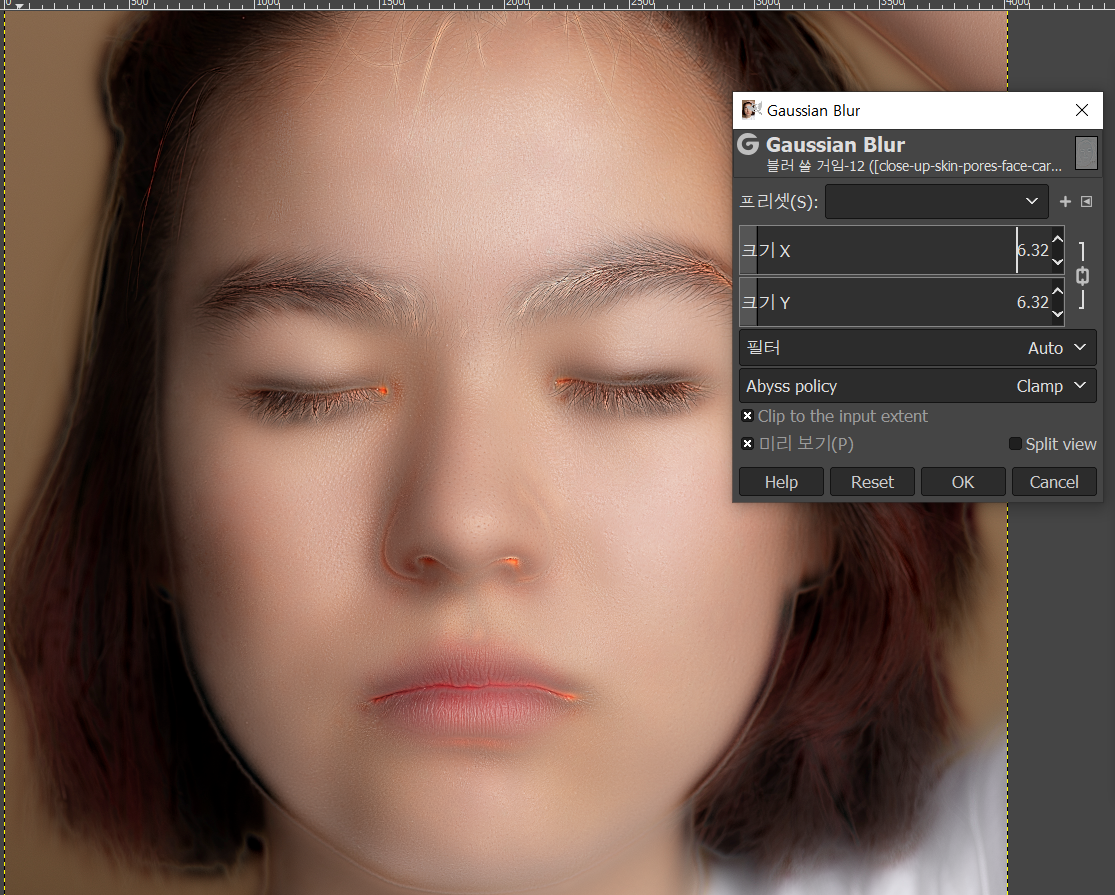Save settings as a named preset with plus icon
Screen dimensions: 1115x895
tap(1065, 202)
